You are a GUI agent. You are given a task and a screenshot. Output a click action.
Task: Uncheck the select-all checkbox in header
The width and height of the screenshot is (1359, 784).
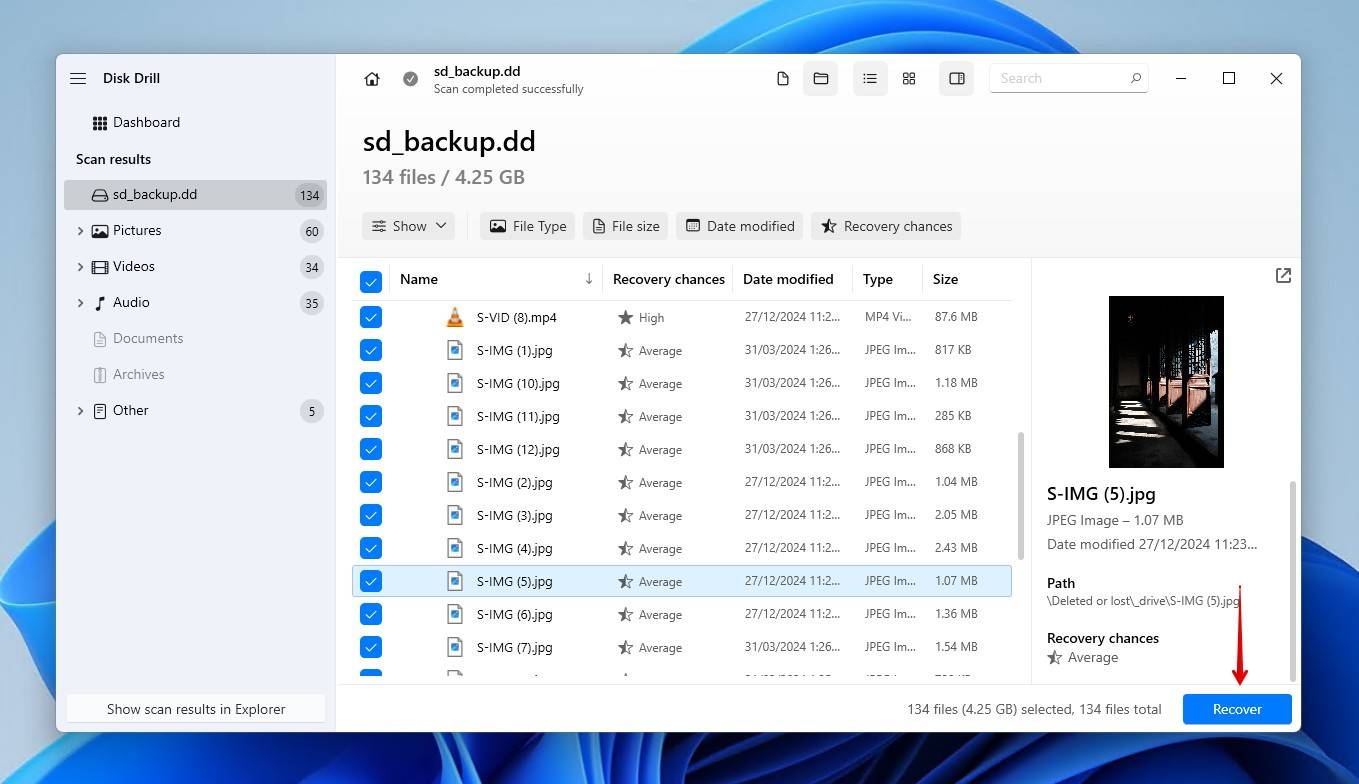coord(371,281)
